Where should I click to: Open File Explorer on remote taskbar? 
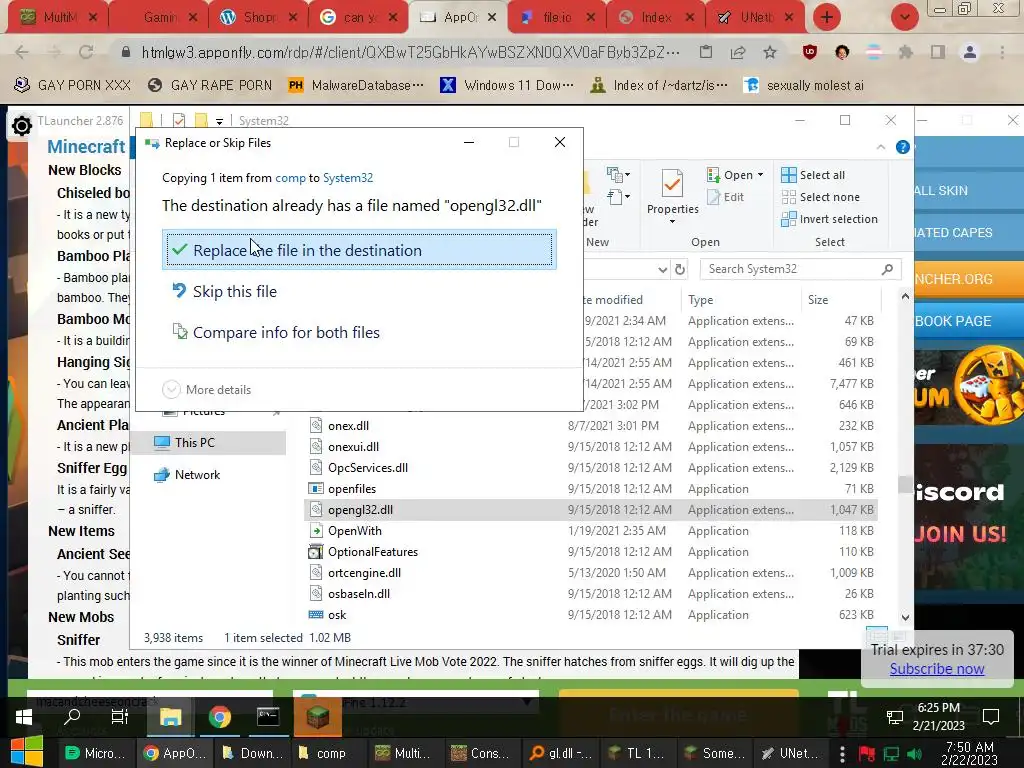(x=170, y=716)
